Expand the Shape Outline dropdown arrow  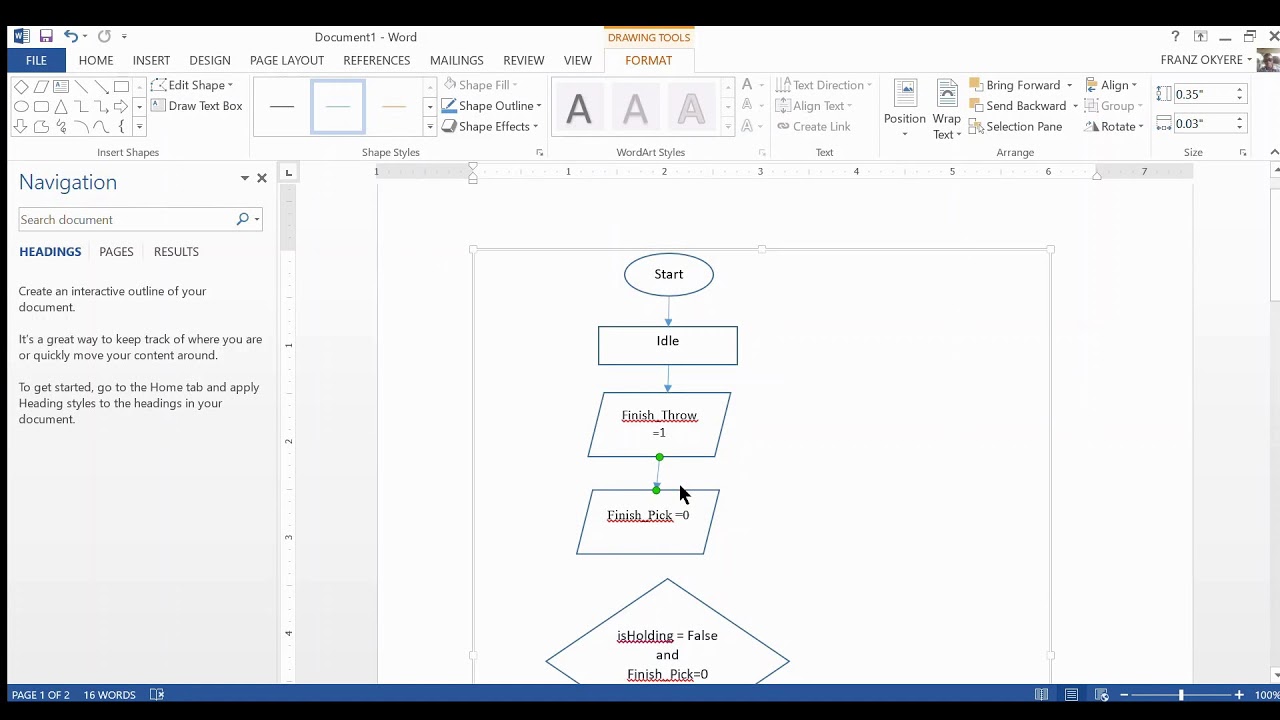coord(539,106)
